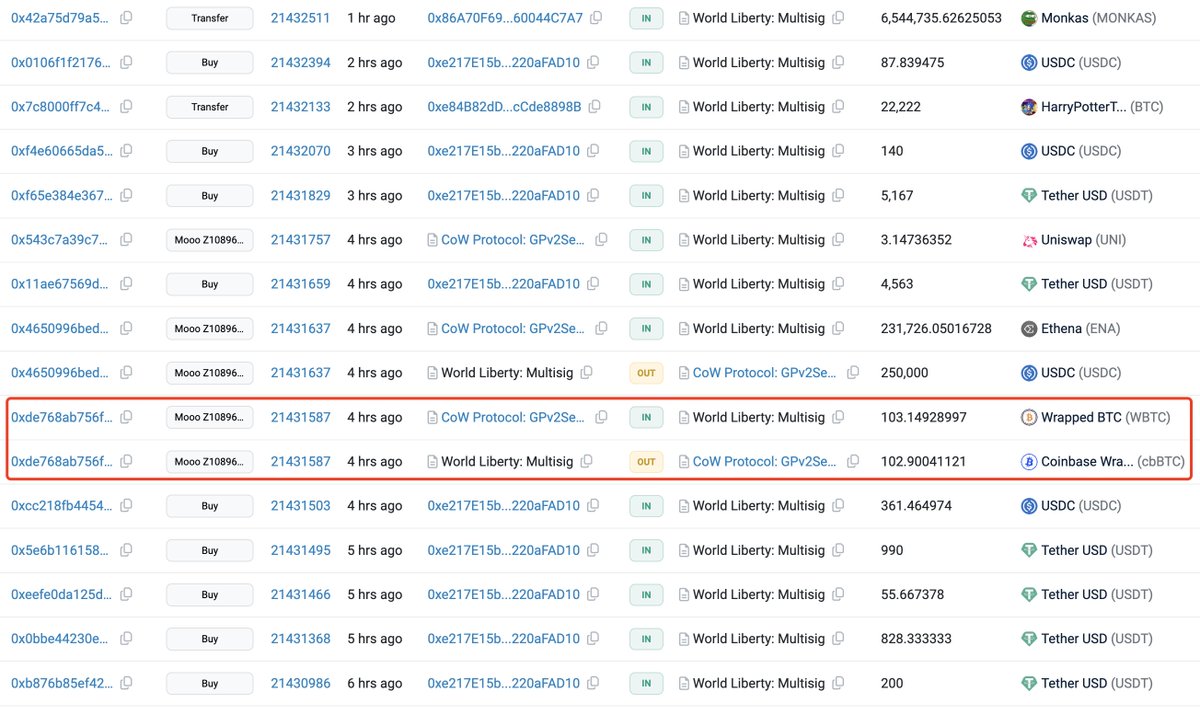1200x715 pixels.
Task: View block 21431503
Action: (x=300, y=506)
